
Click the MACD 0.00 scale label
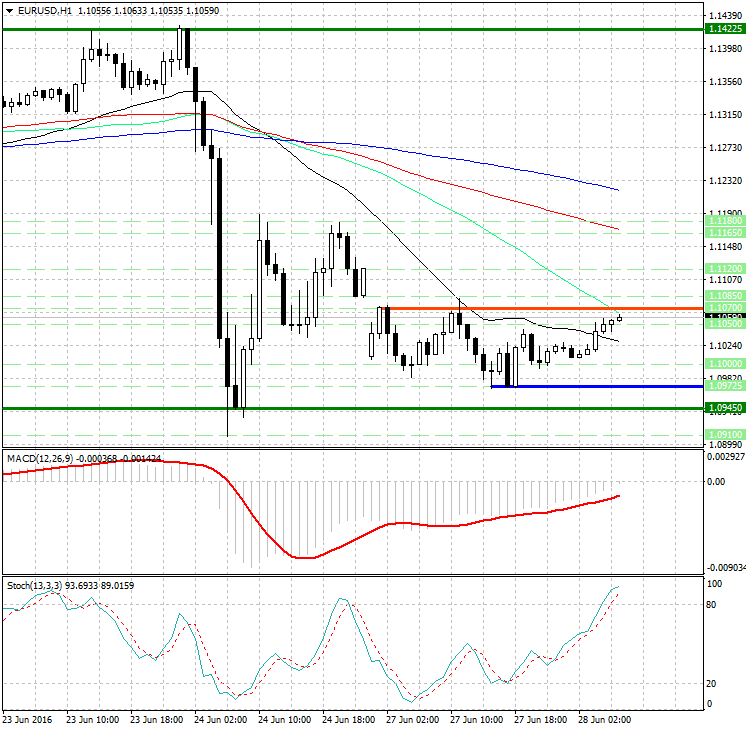click(x=716, y=482)
